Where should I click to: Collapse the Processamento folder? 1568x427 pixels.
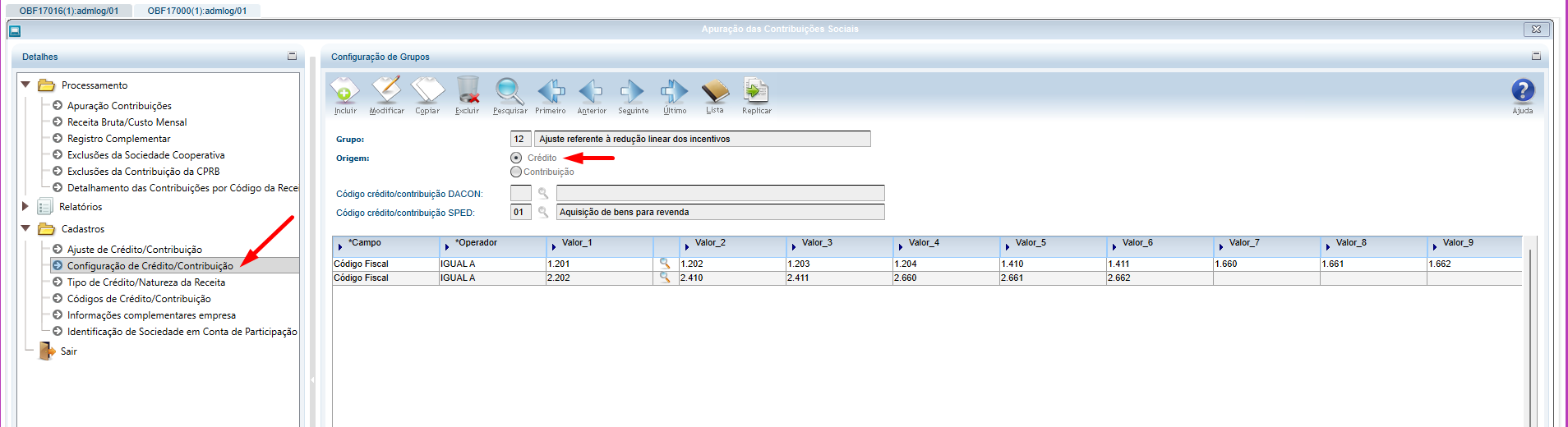(25, 85)
